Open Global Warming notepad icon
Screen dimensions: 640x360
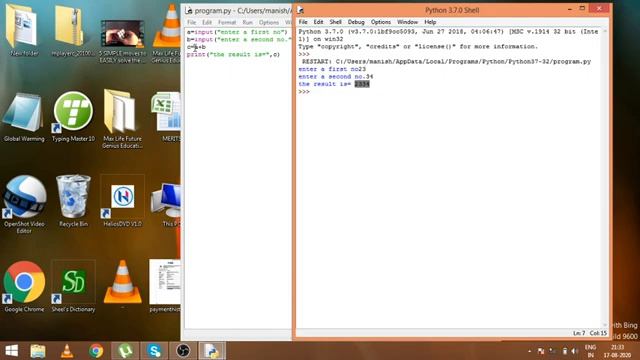[x=24, y=118]
